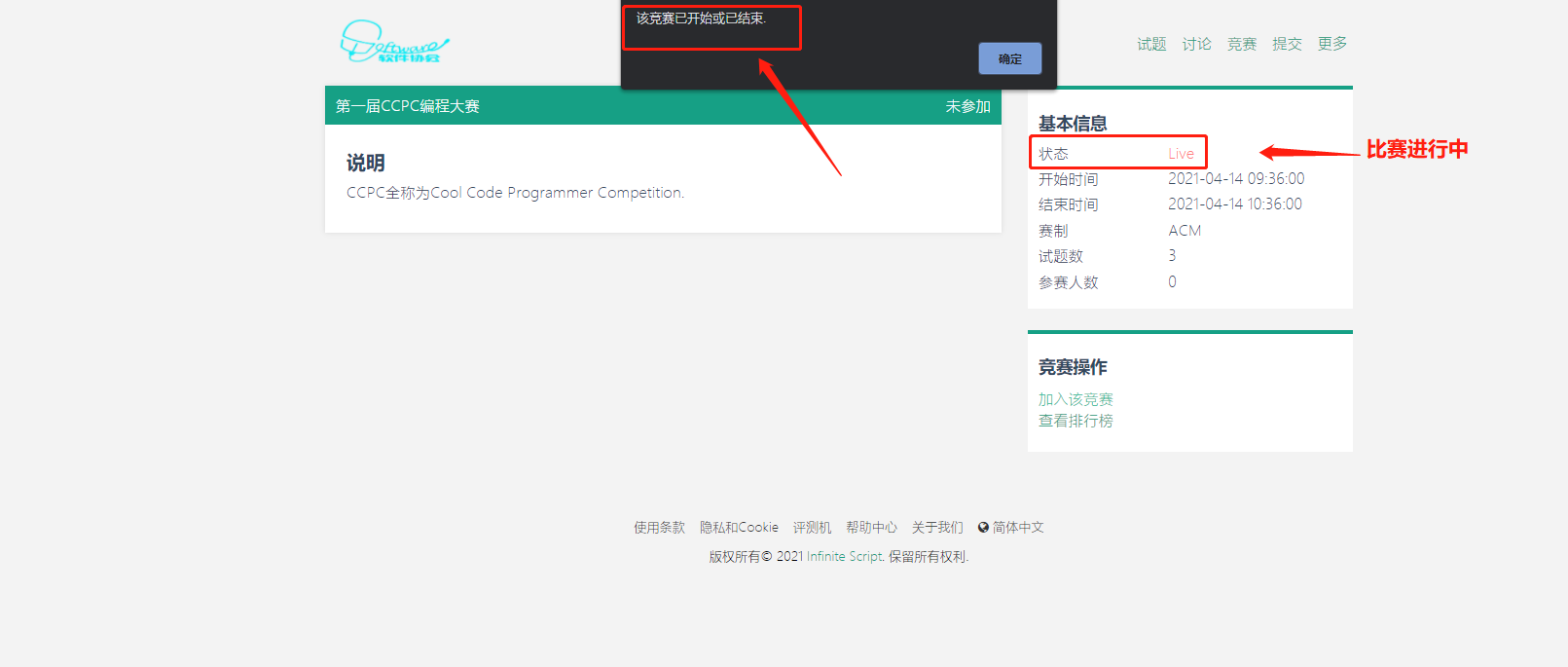Click the 未参加 status label
This screenshot has width=1568, height=667.
pos(967,106)
